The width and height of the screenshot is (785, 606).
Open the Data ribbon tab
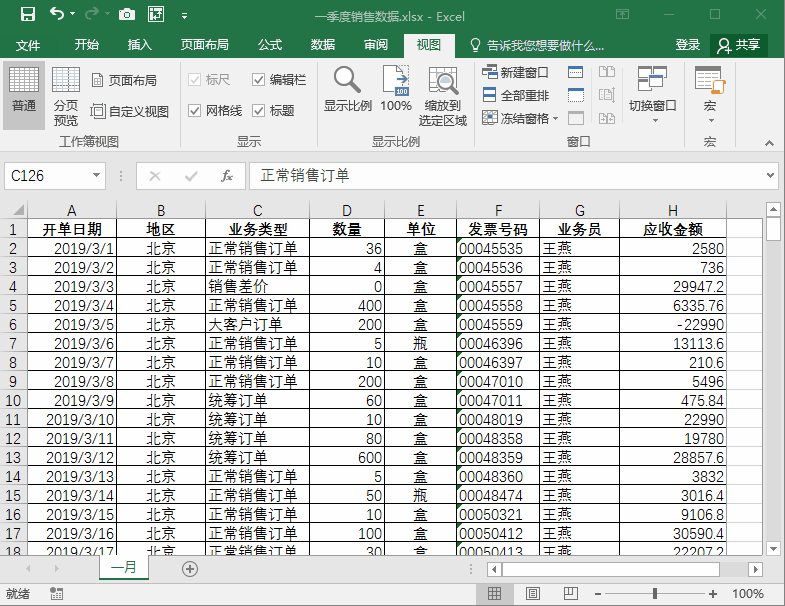[322, 45]
